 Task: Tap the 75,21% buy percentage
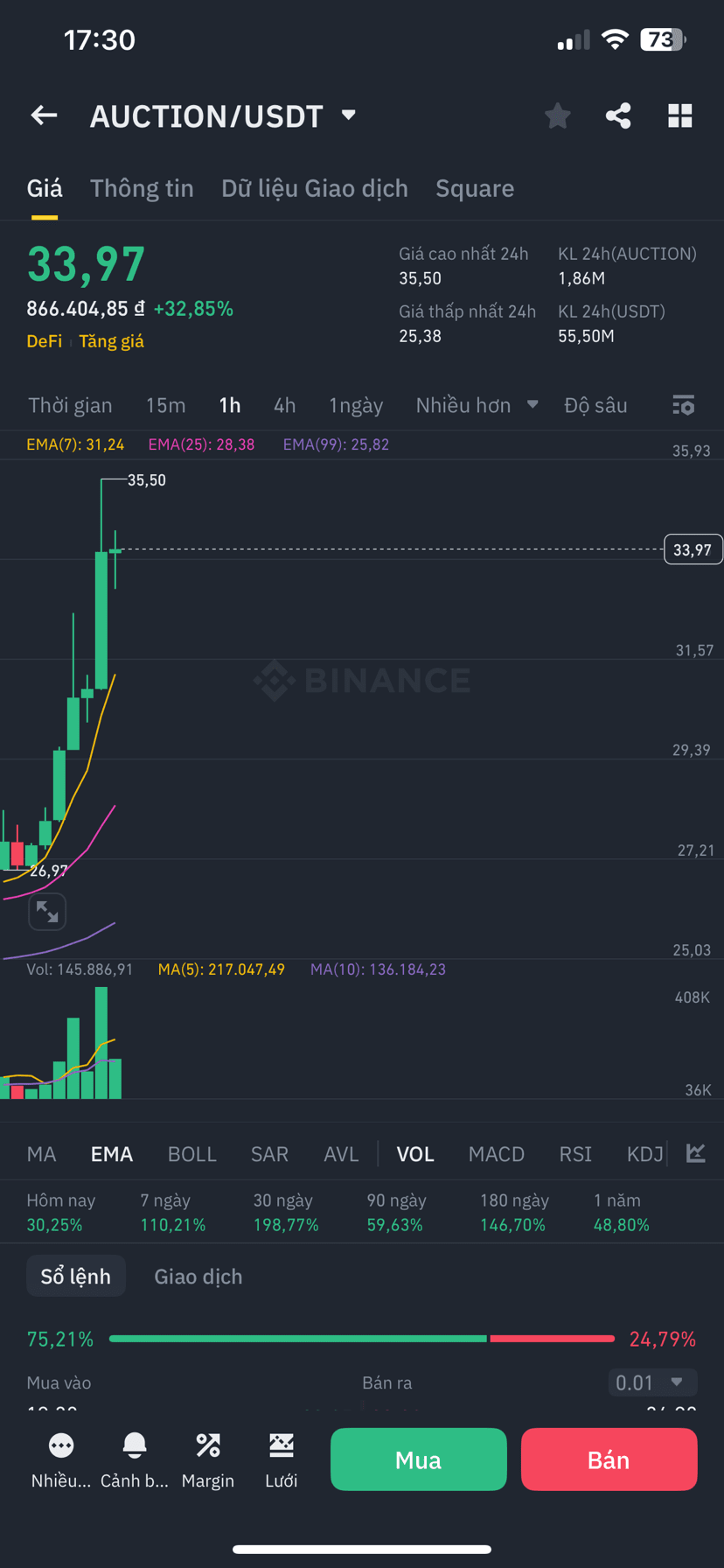coord(60,1339)
